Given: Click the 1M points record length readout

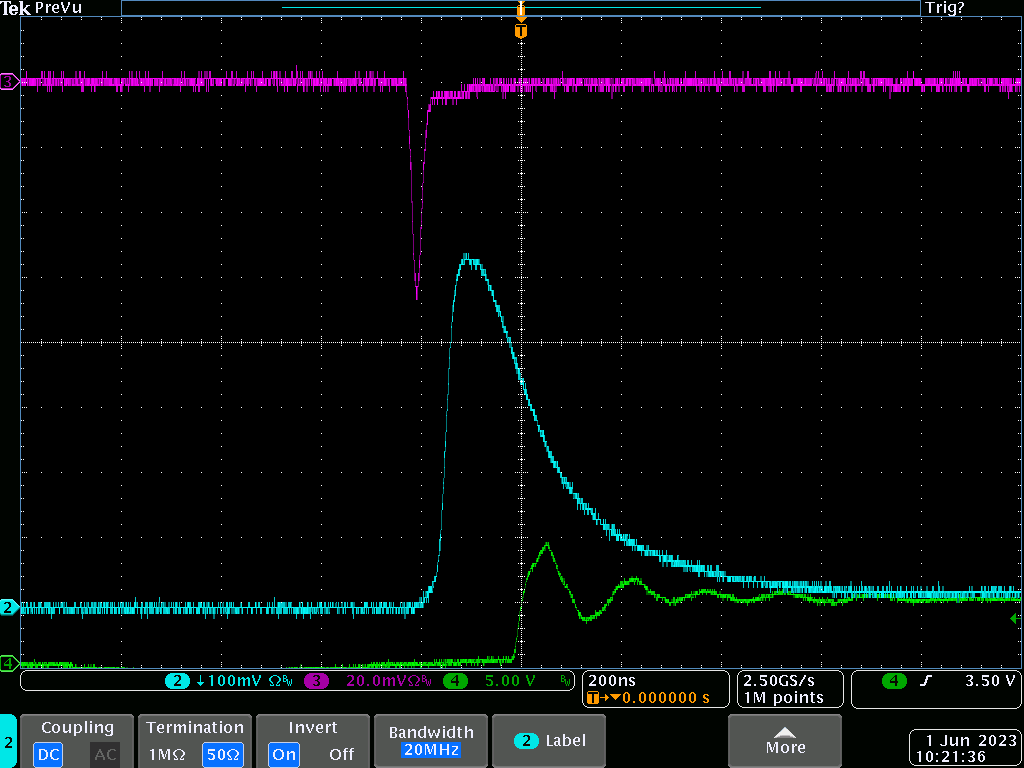Looking at the screenshot, I should pos(784,697).
